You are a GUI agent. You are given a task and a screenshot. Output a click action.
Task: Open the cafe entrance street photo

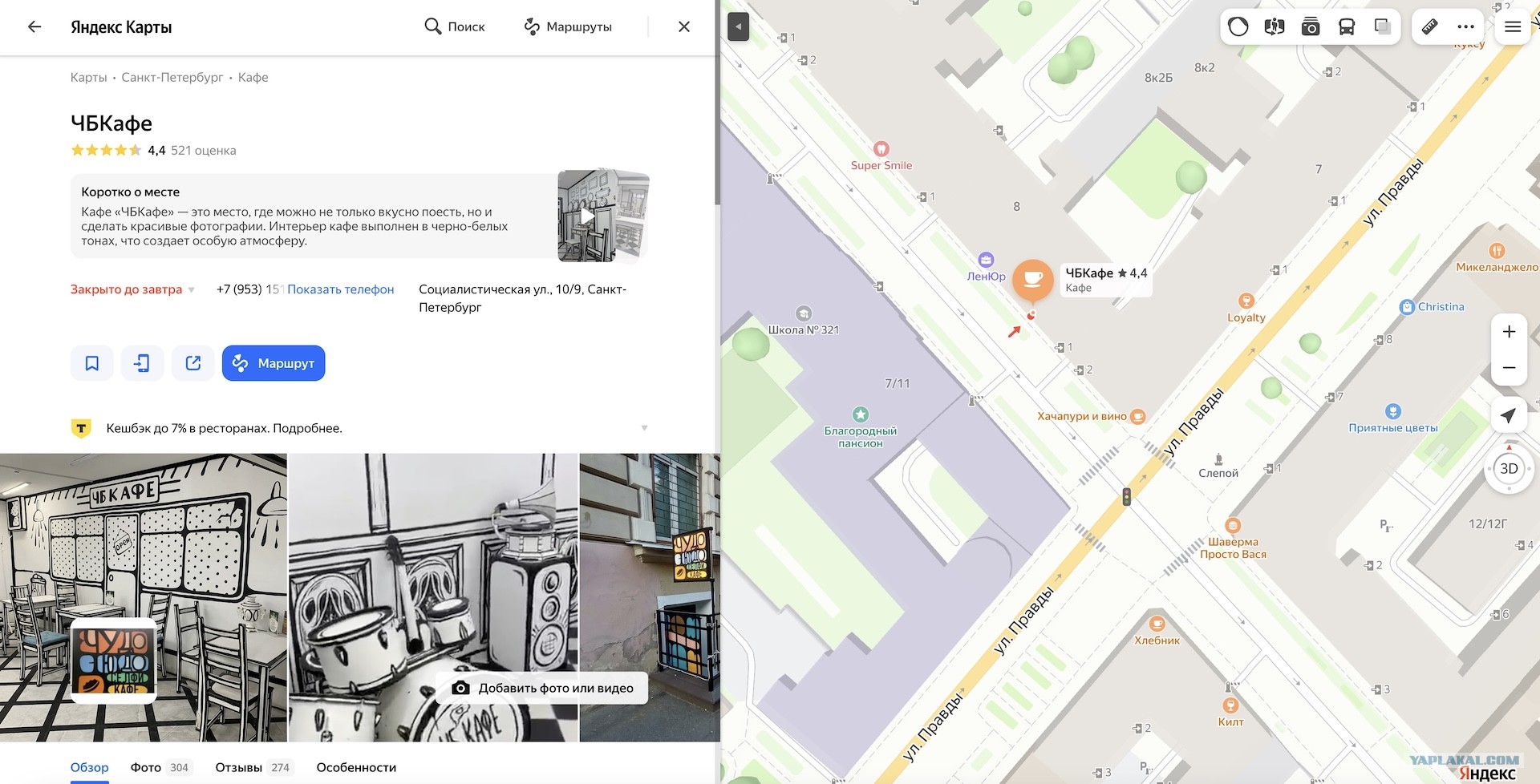[x=650, y=597]
